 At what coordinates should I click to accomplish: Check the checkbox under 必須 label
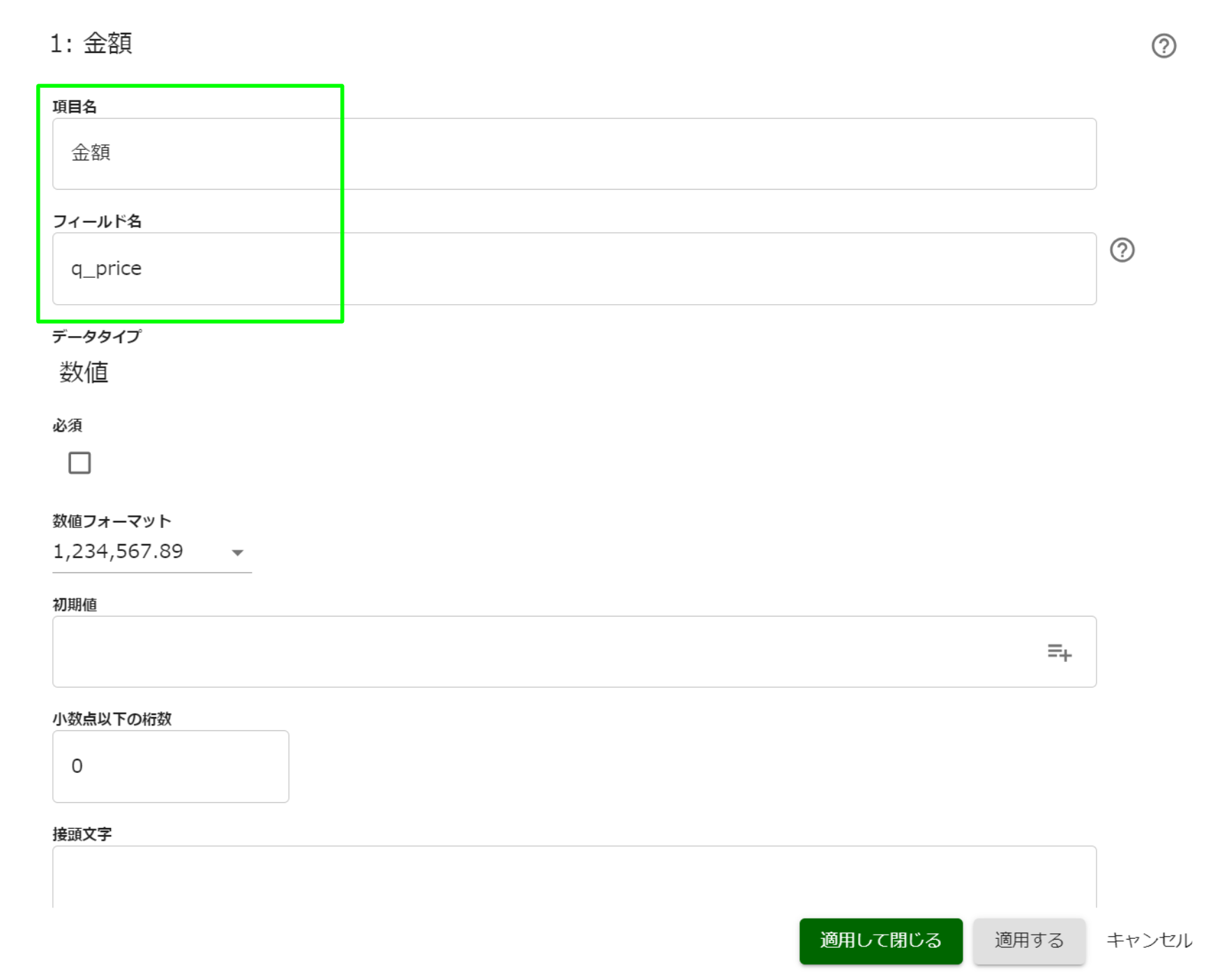tap(80, 462)
